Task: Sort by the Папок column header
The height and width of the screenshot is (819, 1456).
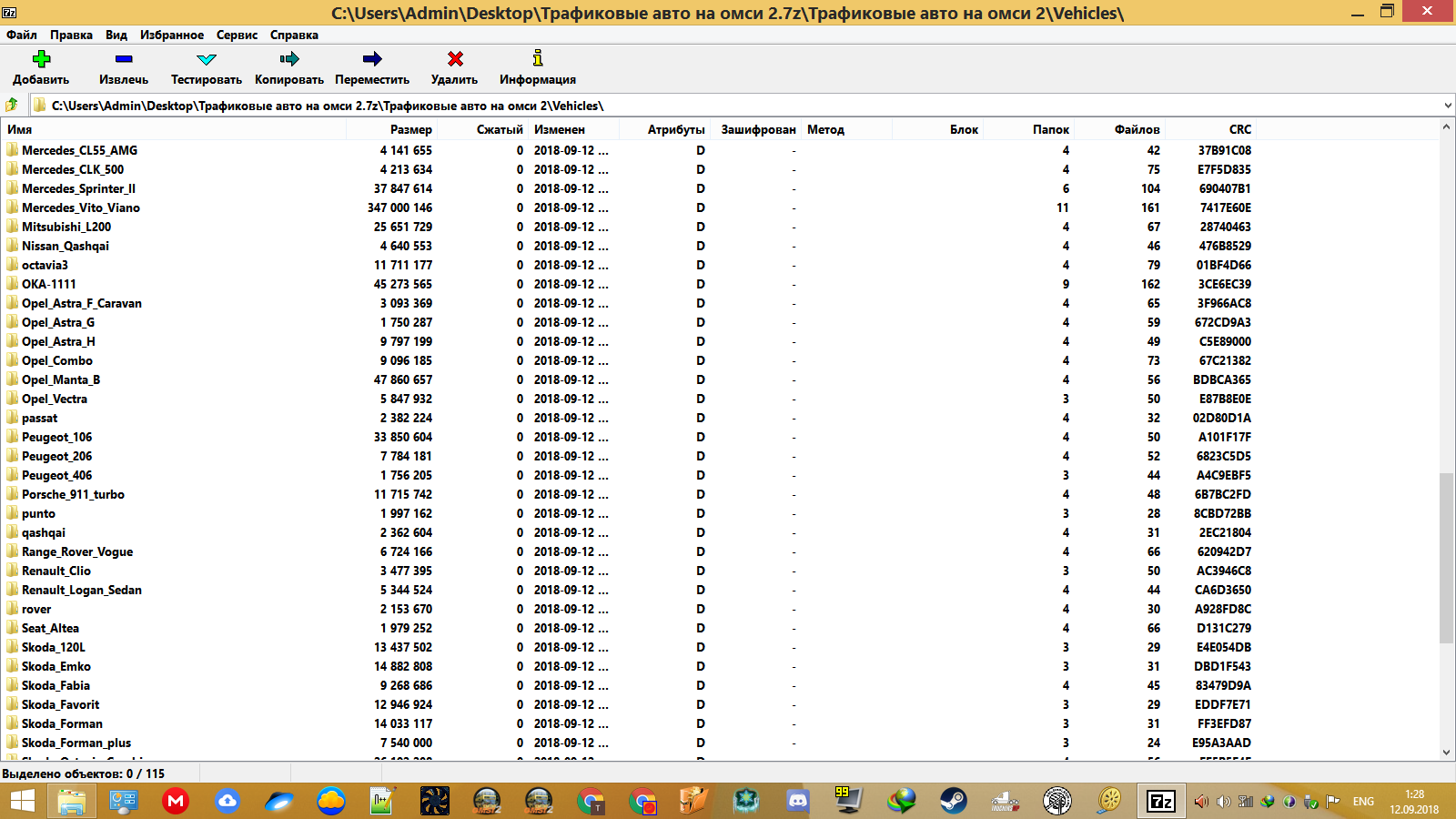Action: coord(1028,129)
